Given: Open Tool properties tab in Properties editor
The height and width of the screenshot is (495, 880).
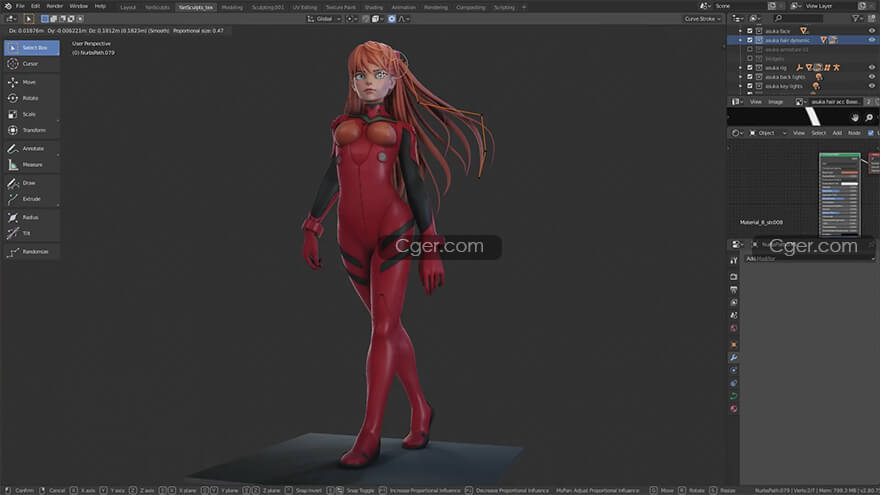Looking at the screenshot, I should coord(734,260).
